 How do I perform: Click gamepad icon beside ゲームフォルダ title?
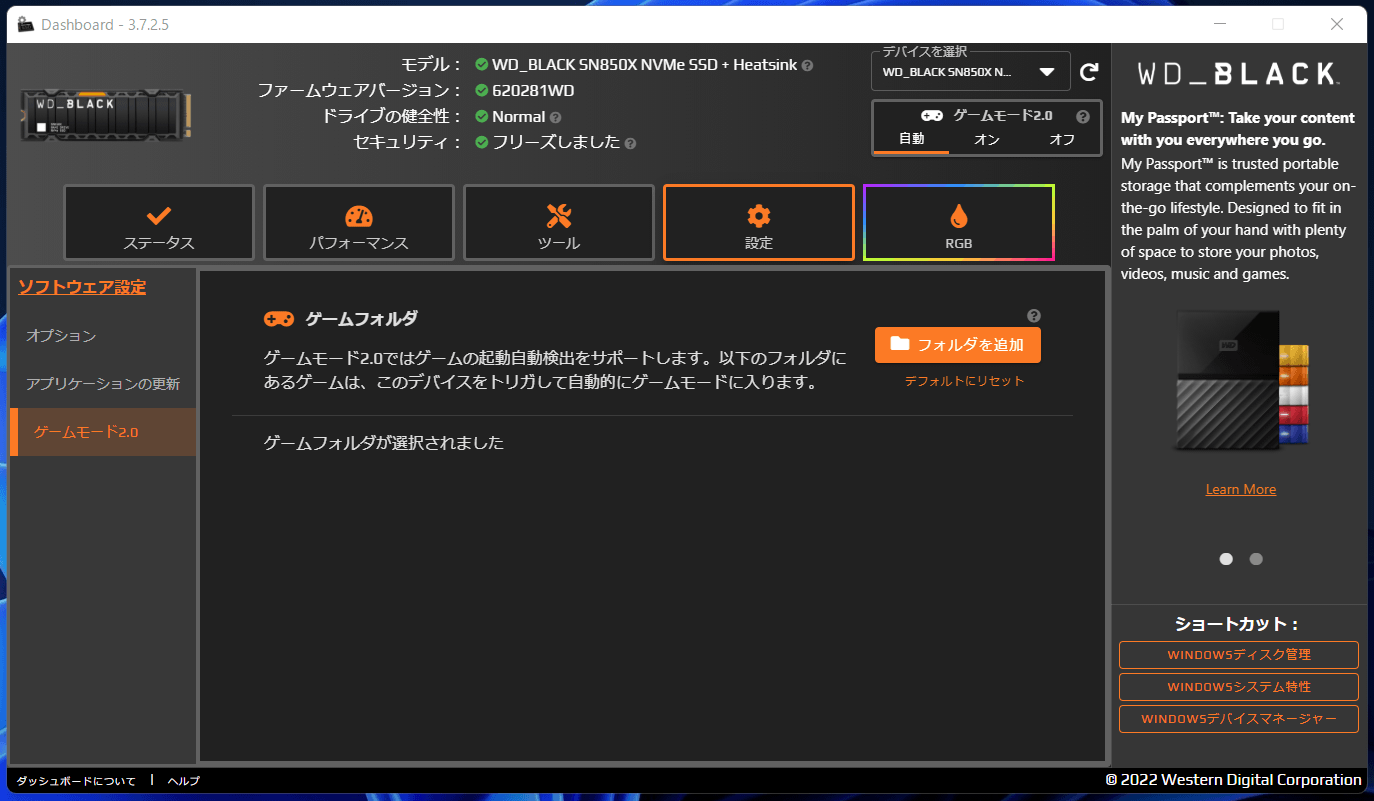tap(278, 319)
